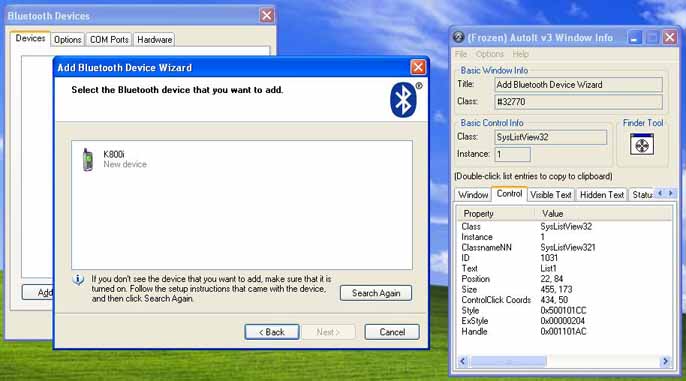Select the Class row value SysListView32 in list
Screen dimensions: 686x381
click(x=566, y=227)
